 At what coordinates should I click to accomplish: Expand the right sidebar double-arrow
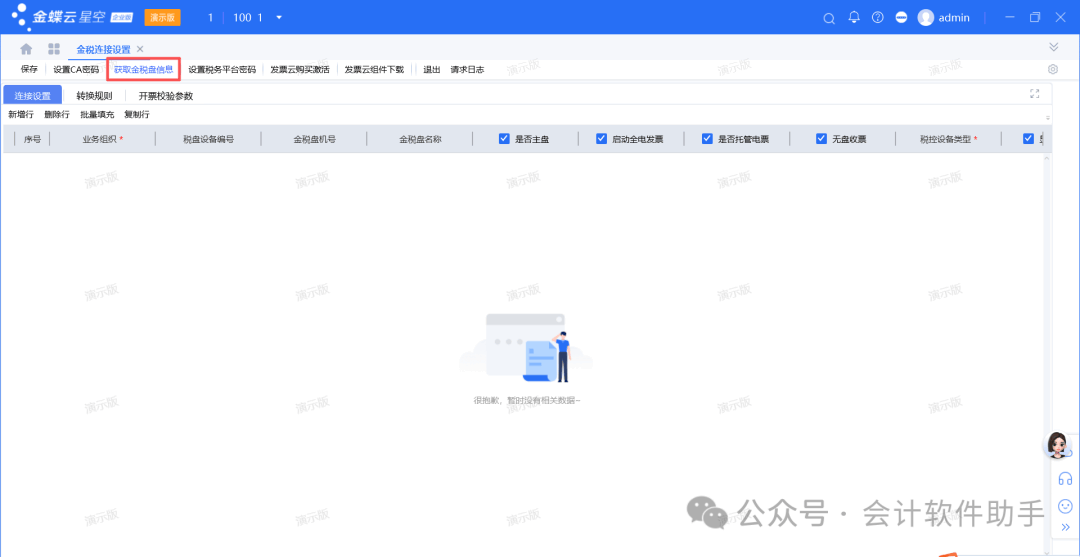click(1065, 527)
